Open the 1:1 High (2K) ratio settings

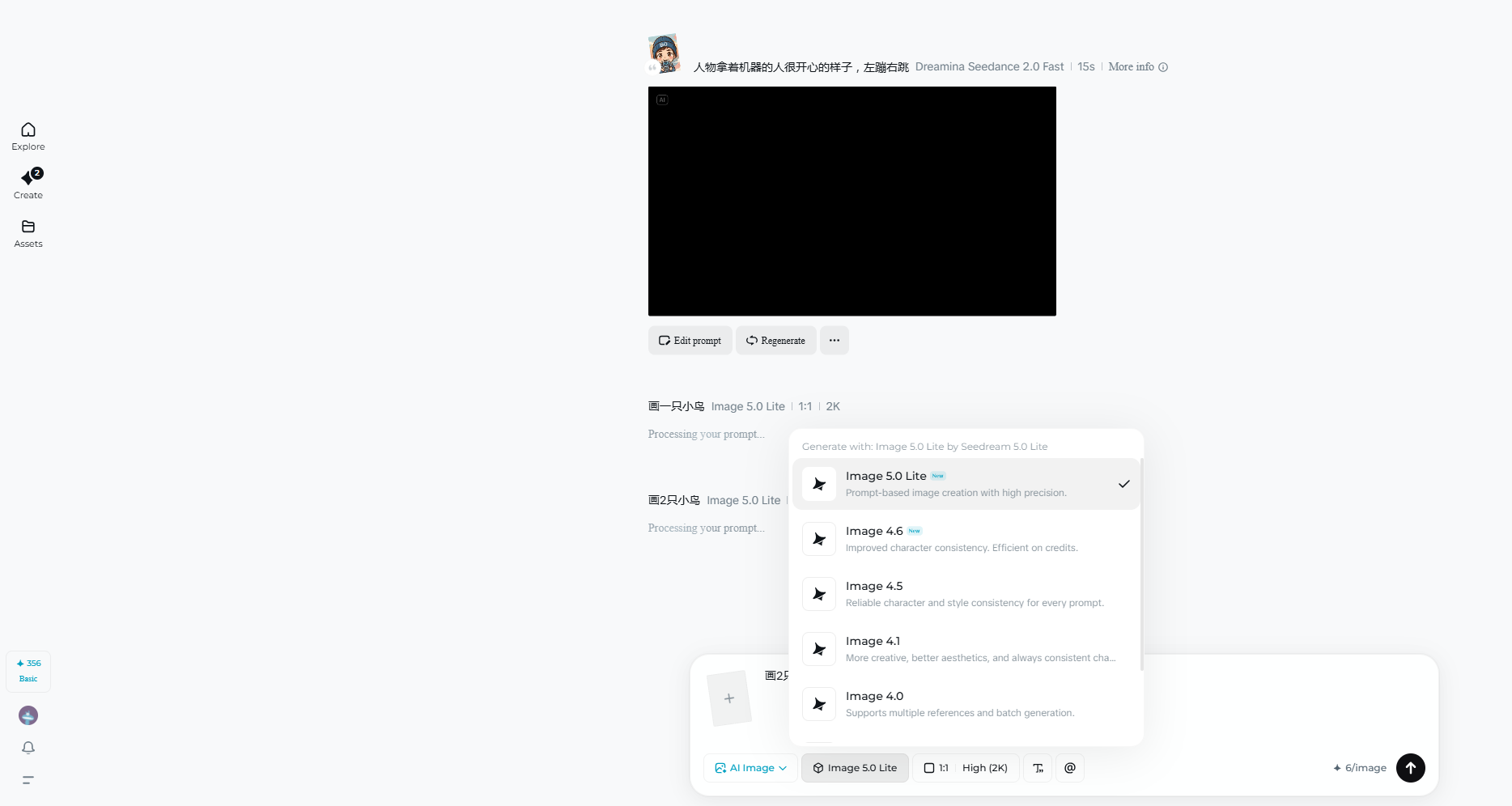966,768
